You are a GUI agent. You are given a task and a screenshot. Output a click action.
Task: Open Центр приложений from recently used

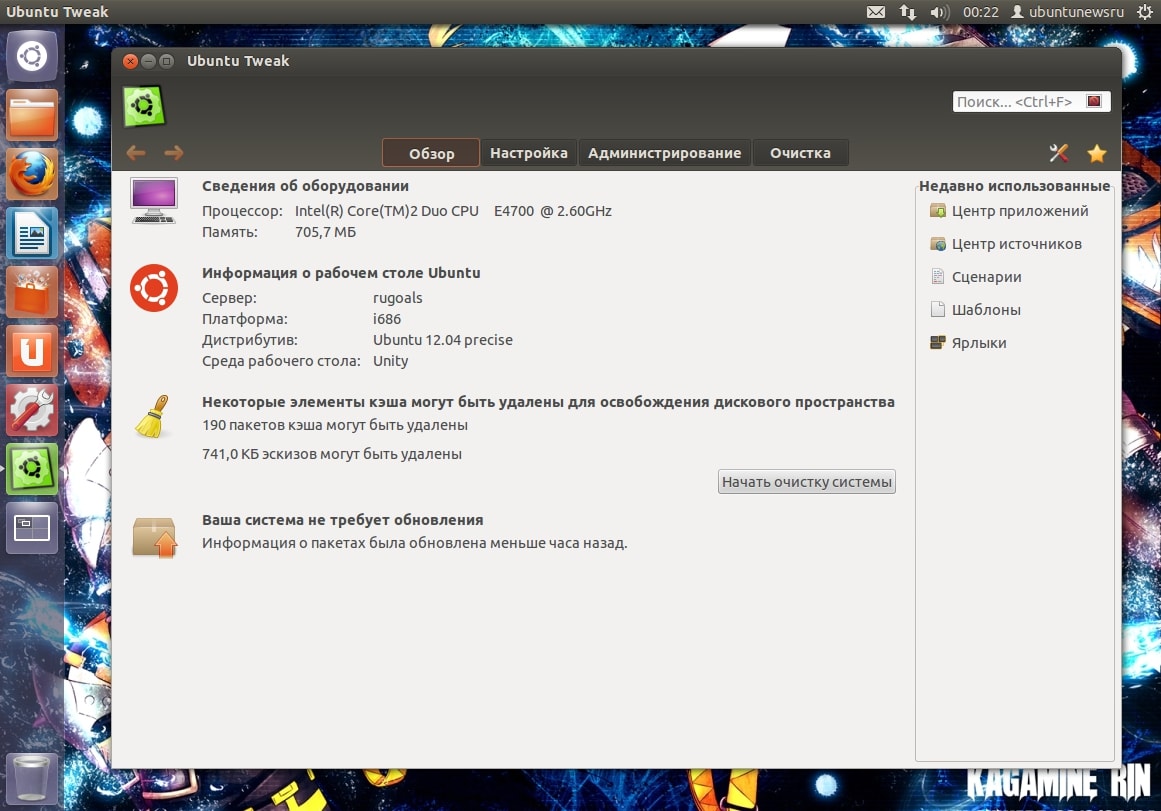pyautogui.click(x=1010, y=211)
